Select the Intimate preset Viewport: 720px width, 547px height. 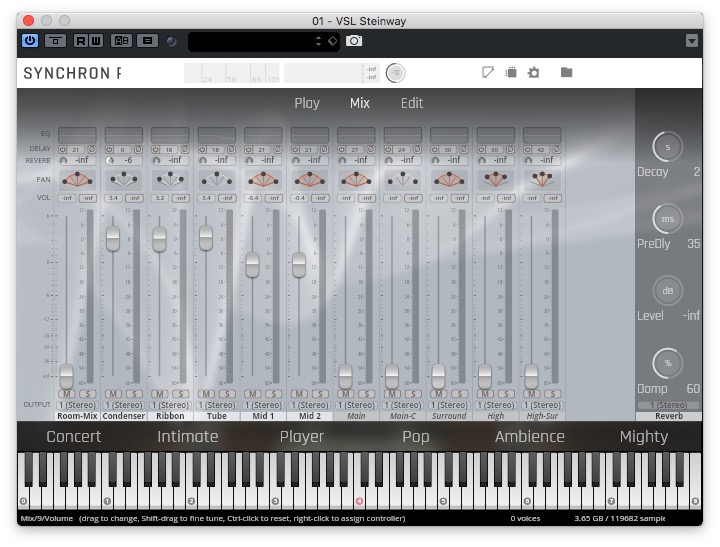(x=187, y=436)
